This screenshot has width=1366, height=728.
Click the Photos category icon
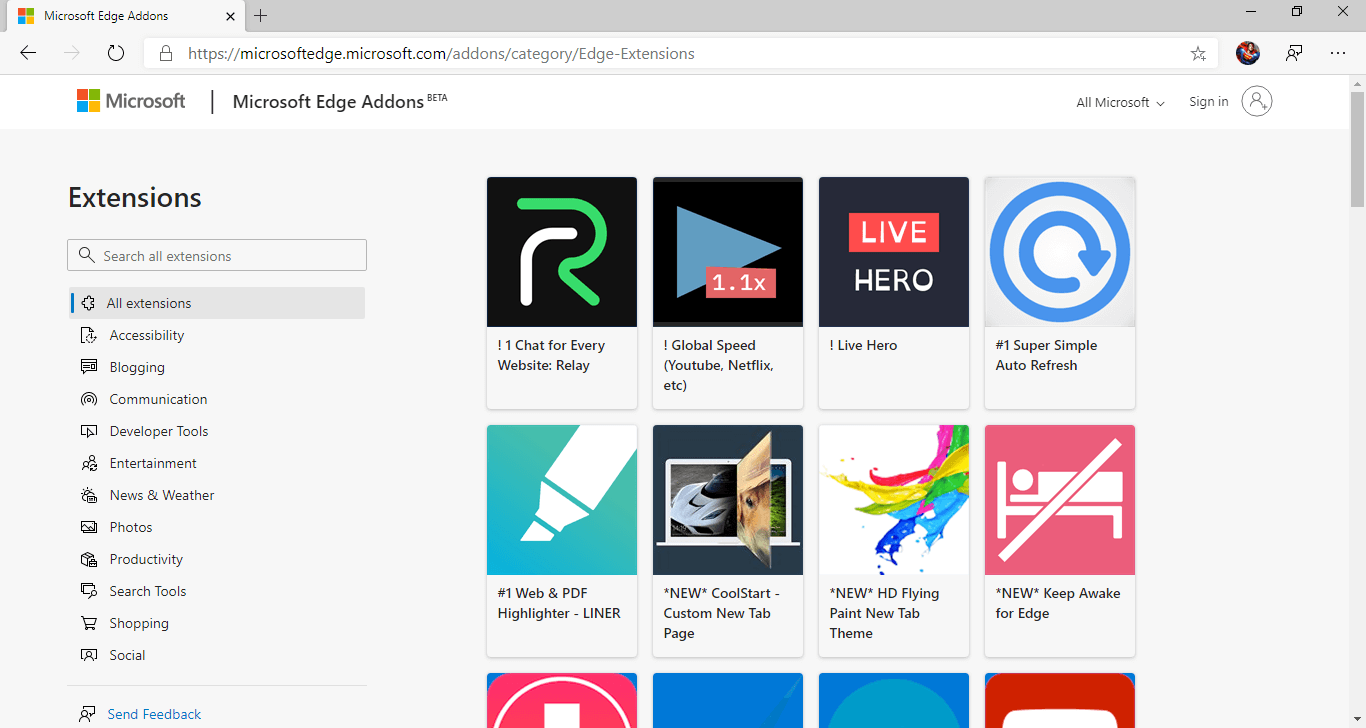pyautogui.click(x=89, y=527)
